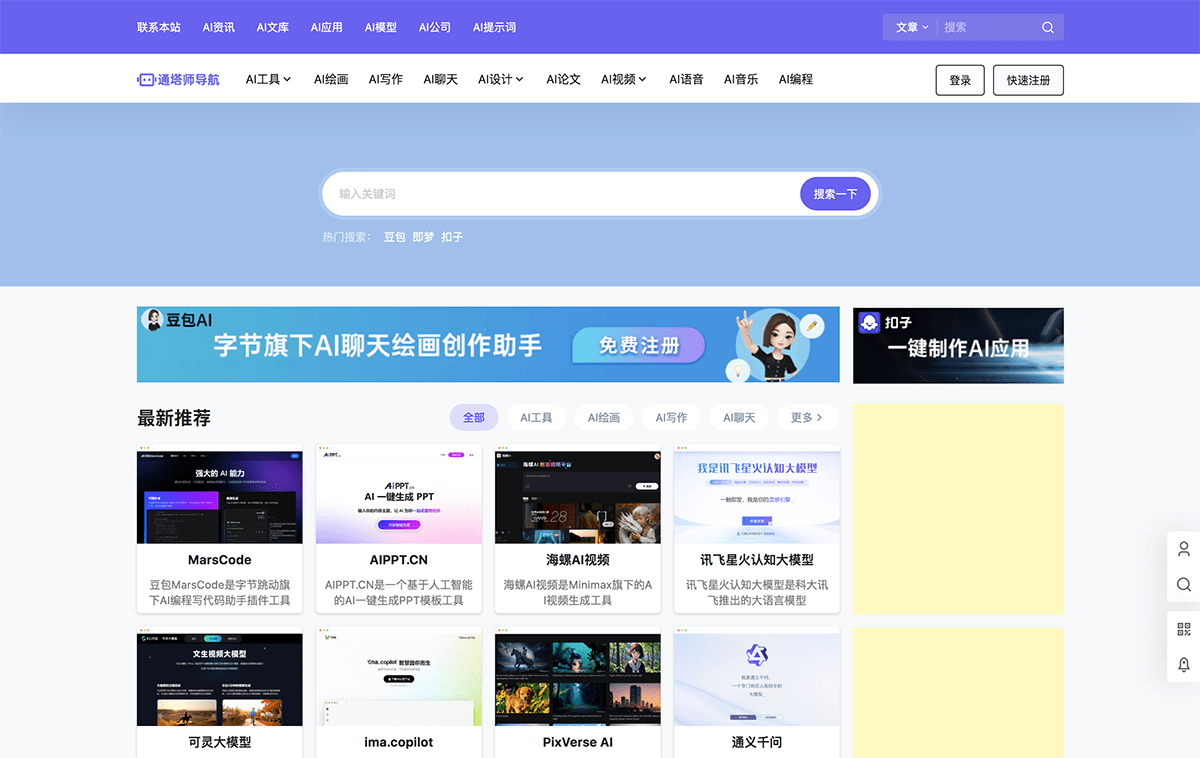Click the 快速注册 button
This screenshot has width=1200, height=758.
point(1028,80)
